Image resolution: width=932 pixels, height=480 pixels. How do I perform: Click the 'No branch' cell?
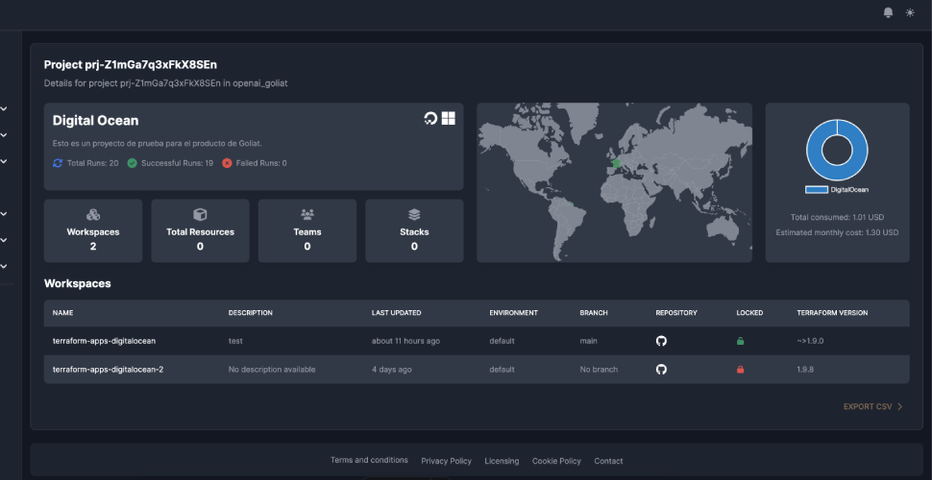(599, 370)
